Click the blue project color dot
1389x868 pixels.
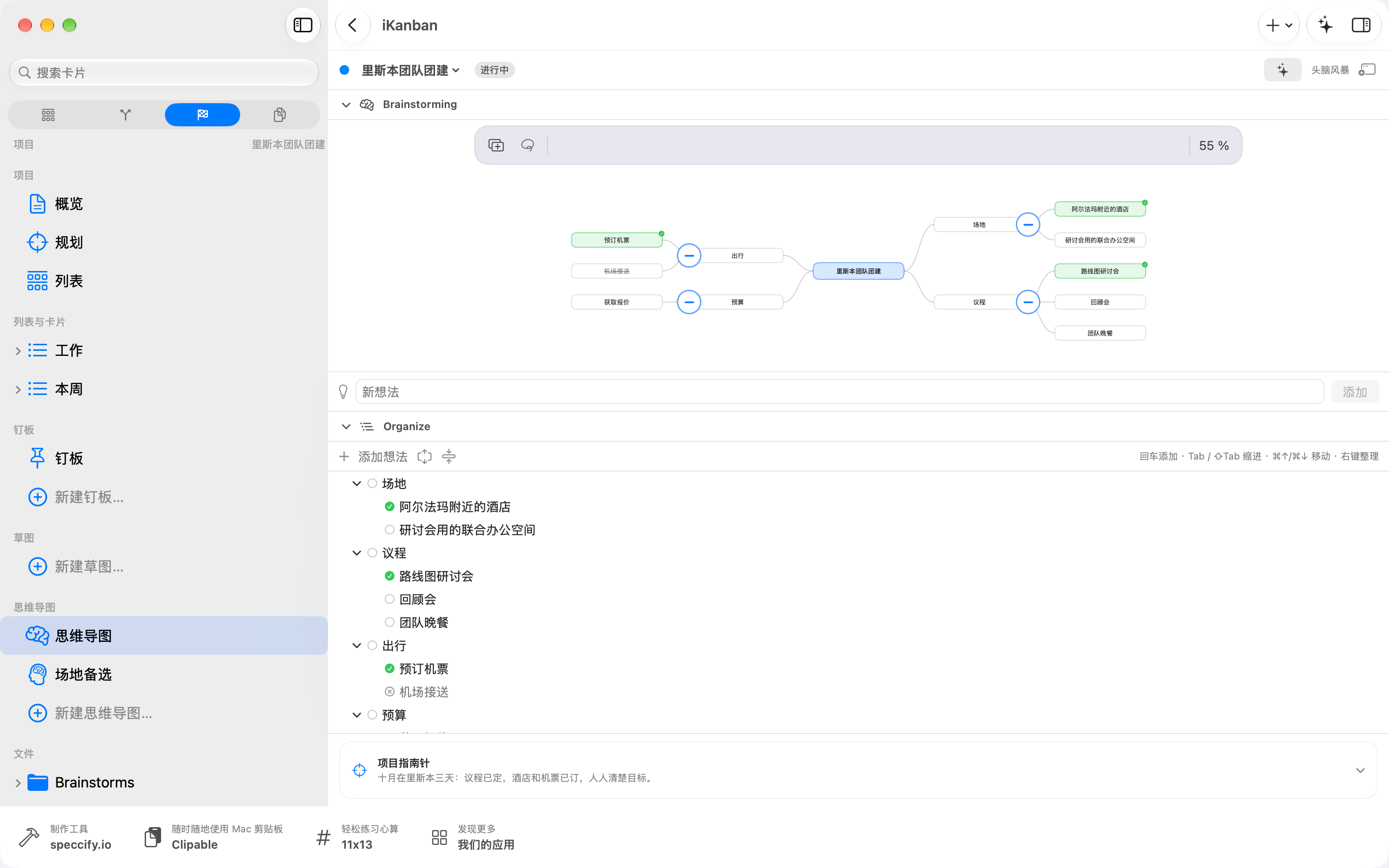click(344, 70)
